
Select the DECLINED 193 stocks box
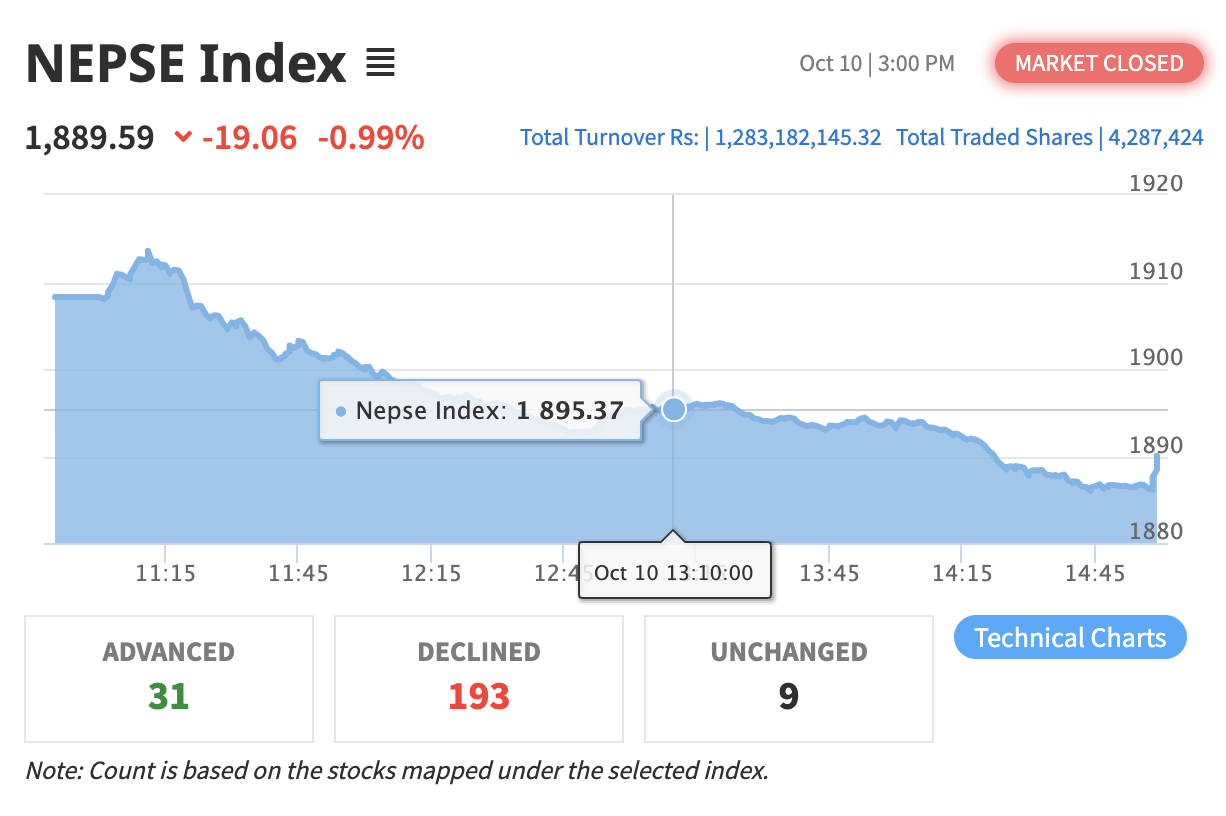(x=479, y=678)
